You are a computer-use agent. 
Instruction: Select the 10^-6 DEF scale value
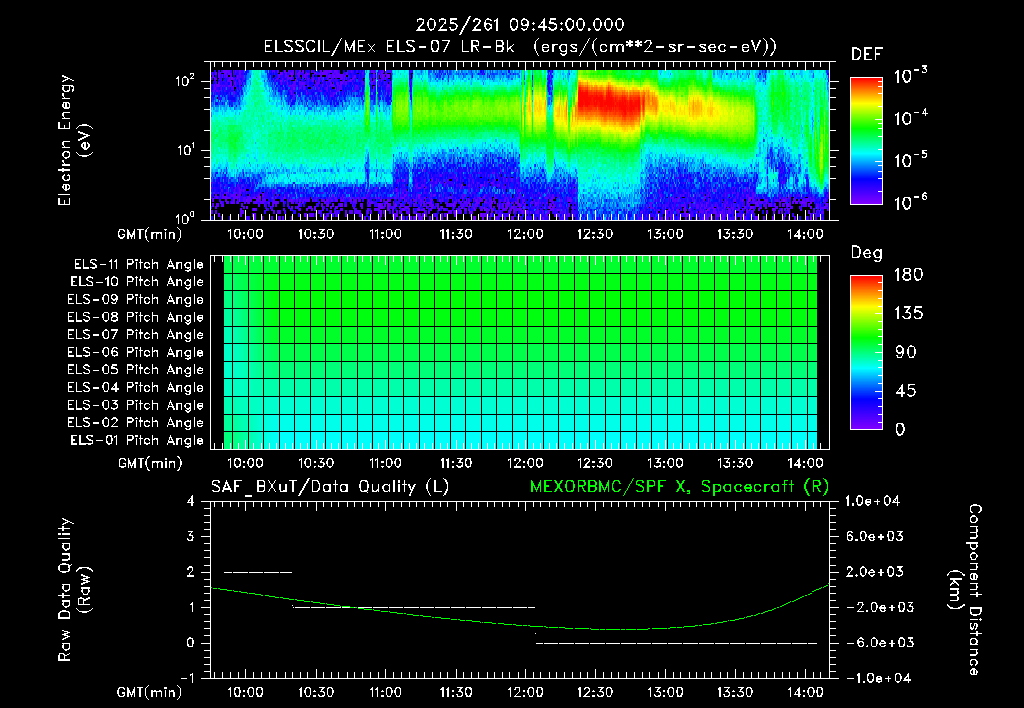tap(910, 202)
